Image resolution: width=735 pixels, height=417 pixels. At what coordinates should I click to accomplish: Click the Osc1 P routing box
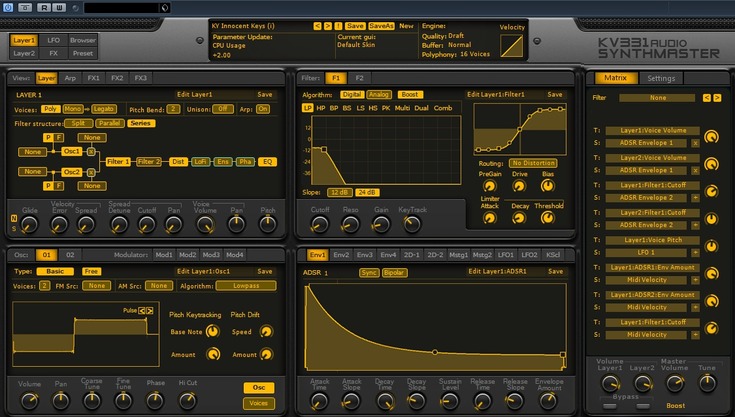(x=48, y=137)
